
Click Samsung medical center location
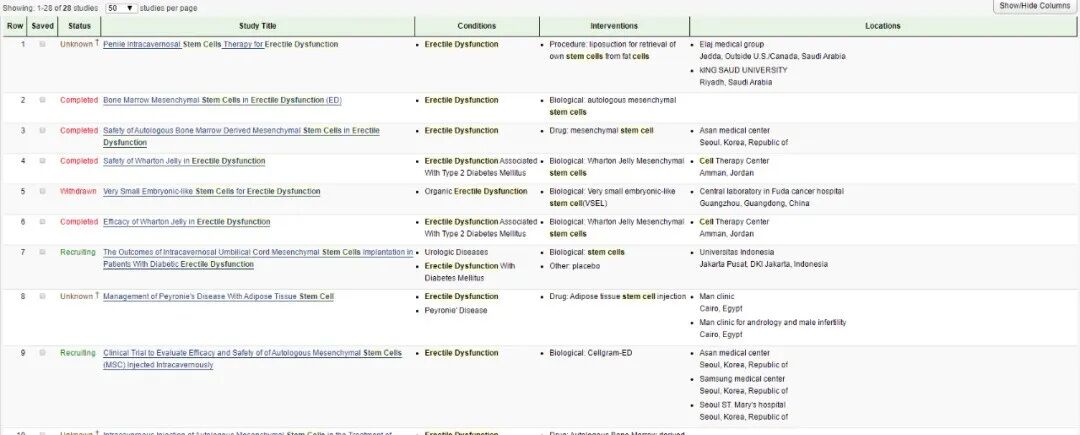tap(742, 379)
